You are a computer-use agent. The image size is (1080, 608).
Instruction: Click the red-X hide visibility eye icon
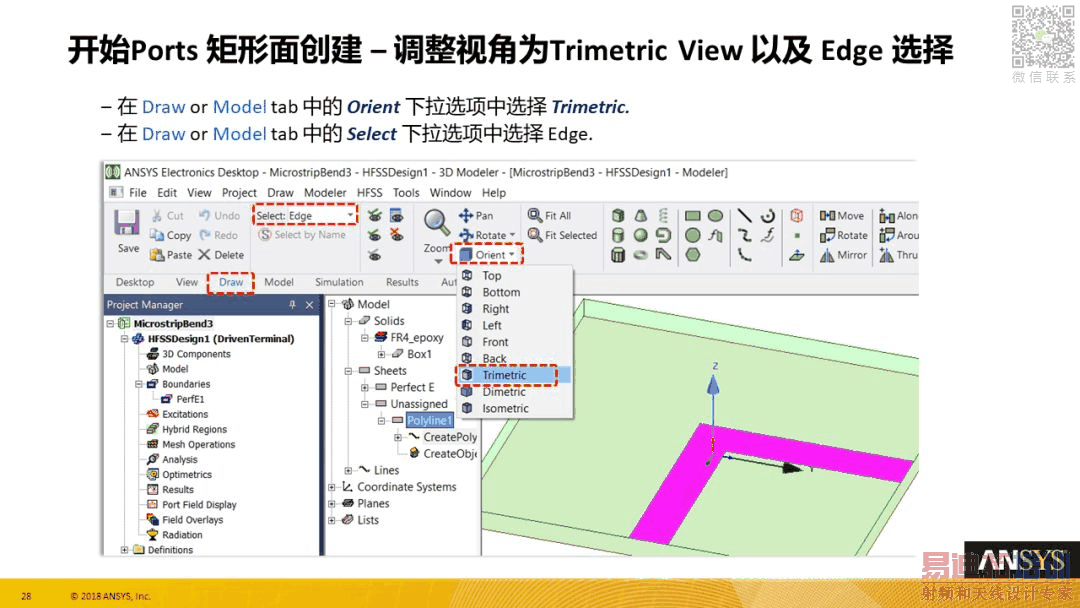397,235
